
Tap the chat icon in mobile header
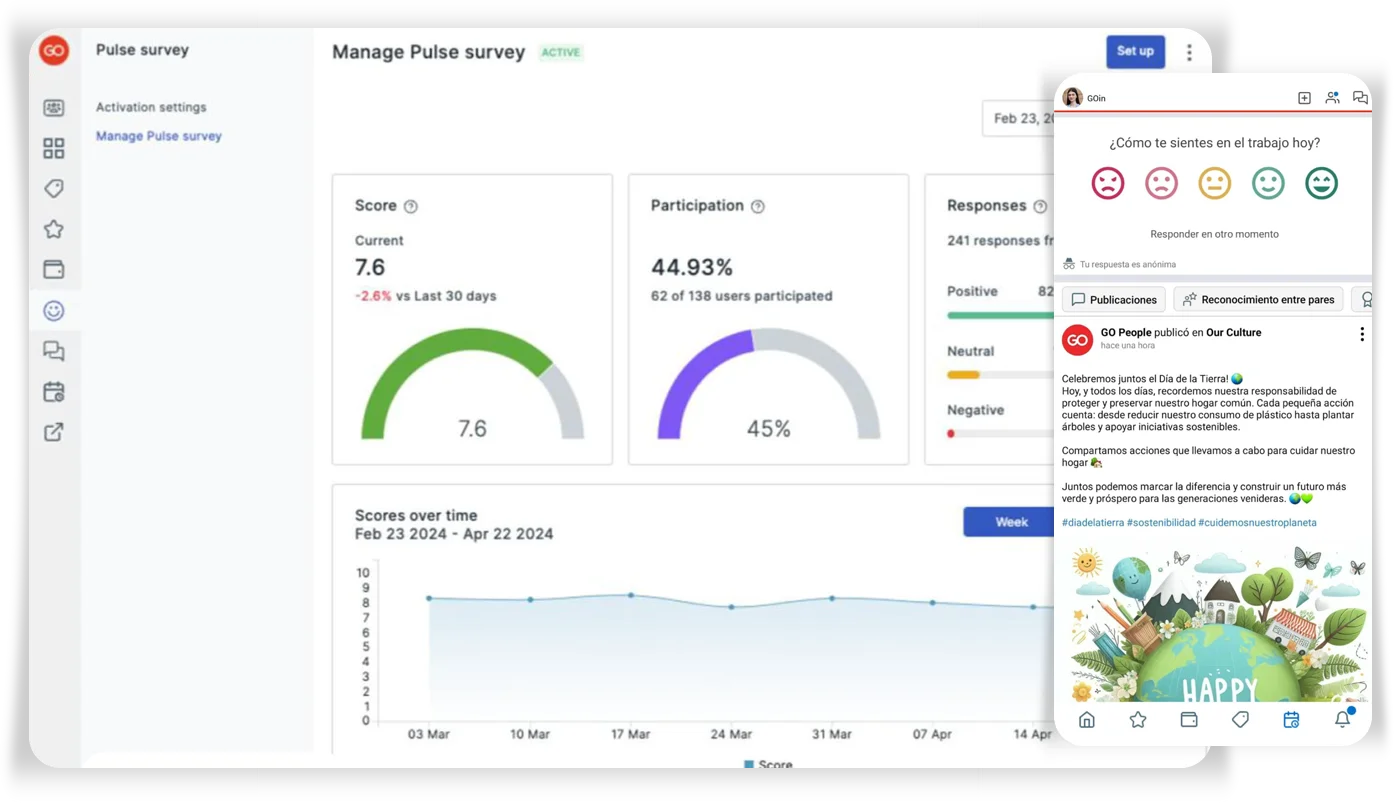(x=1360, y=98)
